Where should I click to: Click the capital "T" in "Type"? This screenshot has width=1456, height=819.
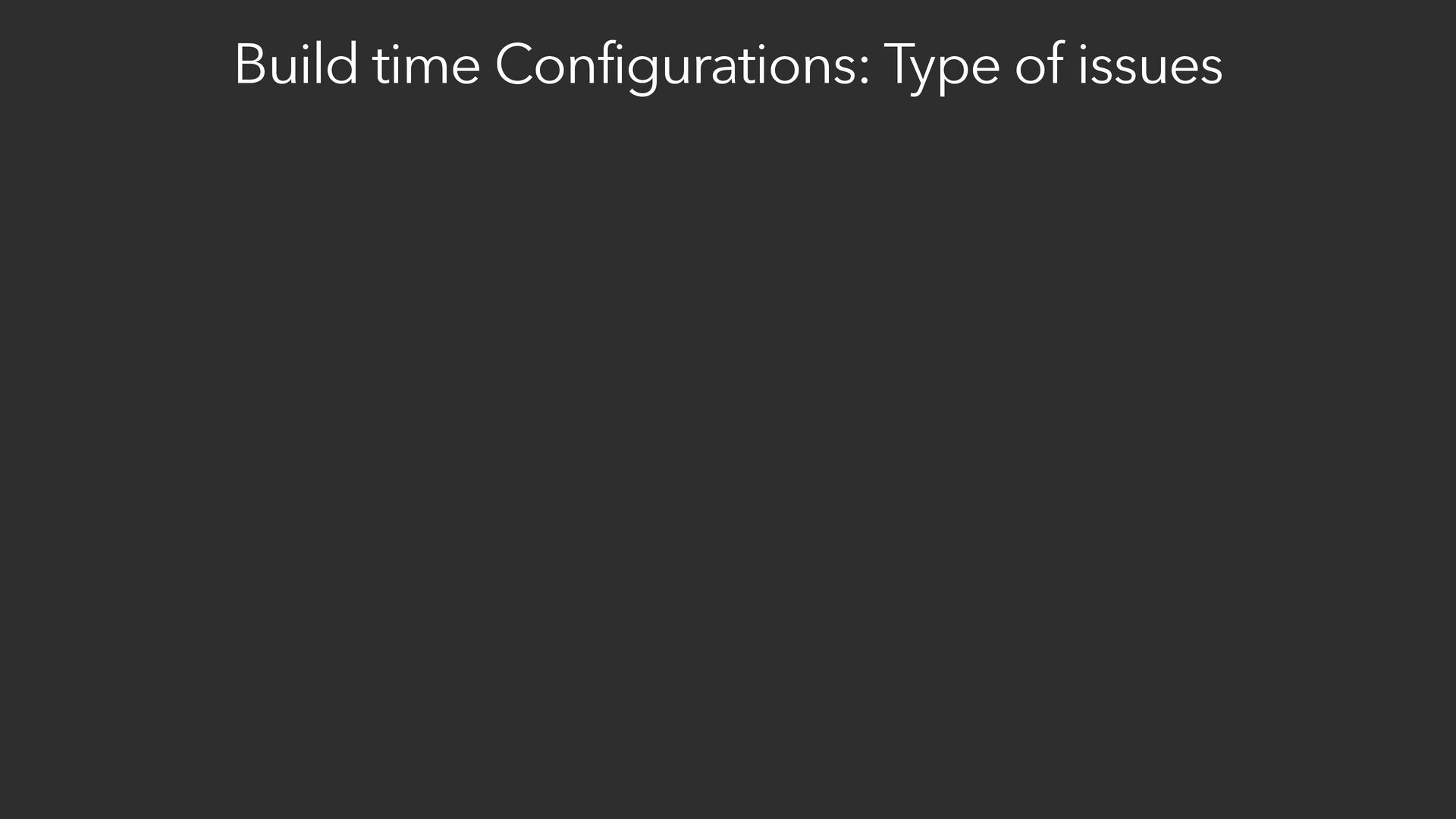899,64
